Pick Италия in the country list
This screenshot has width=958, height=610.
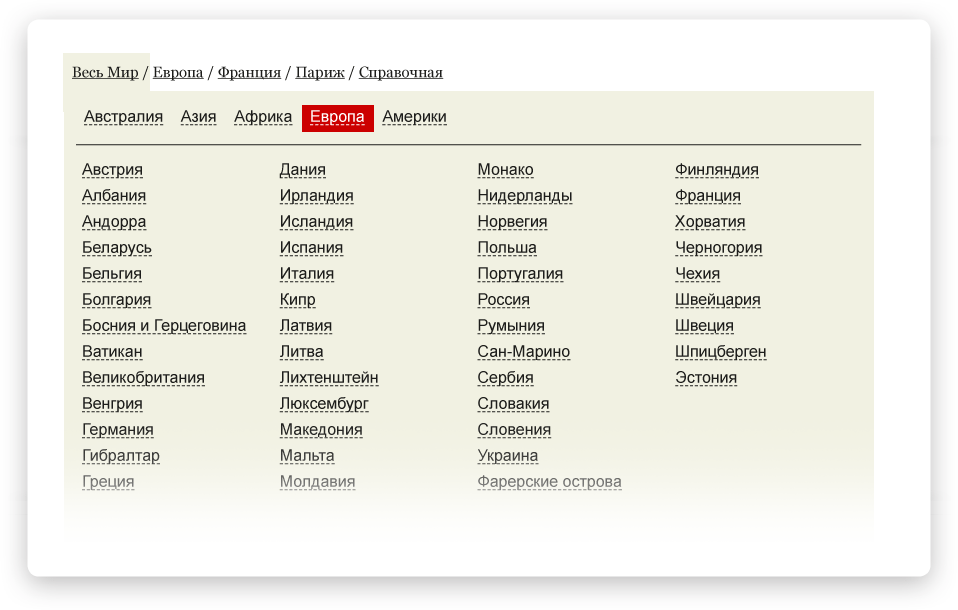[307, 274]
